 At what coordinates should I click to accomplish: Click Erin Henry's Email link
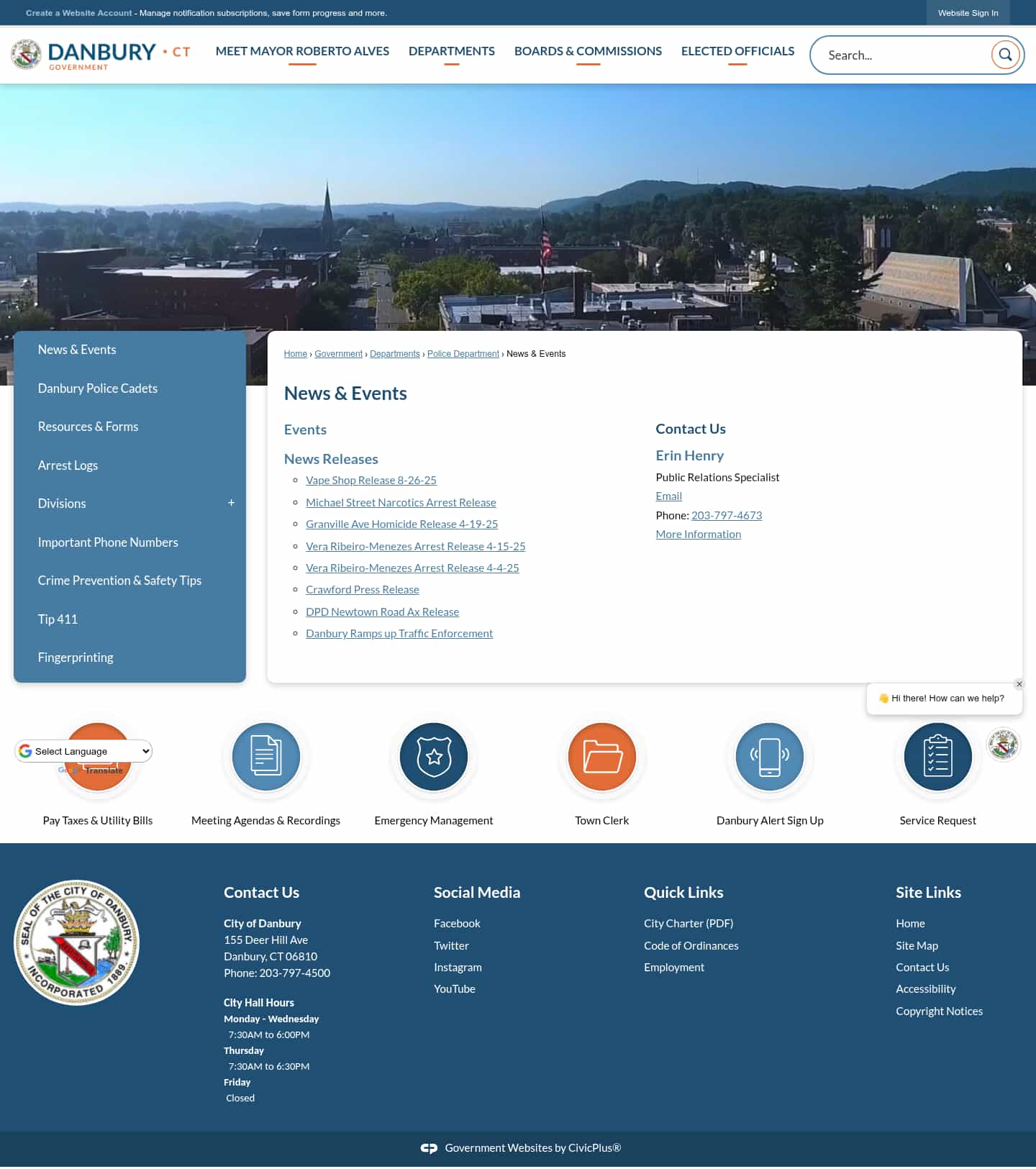click(668, 496)
